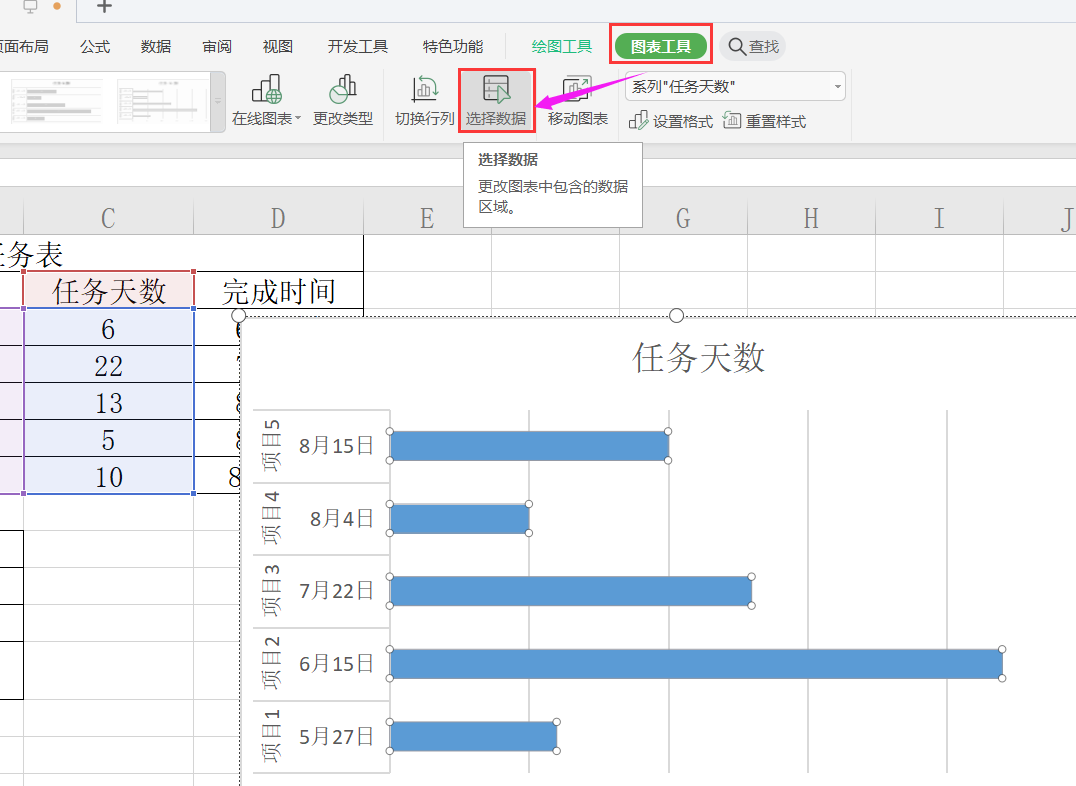Click the 7月22日 axis label
The height and width of the screenshot is (786, 1076).
pos(336,591)
